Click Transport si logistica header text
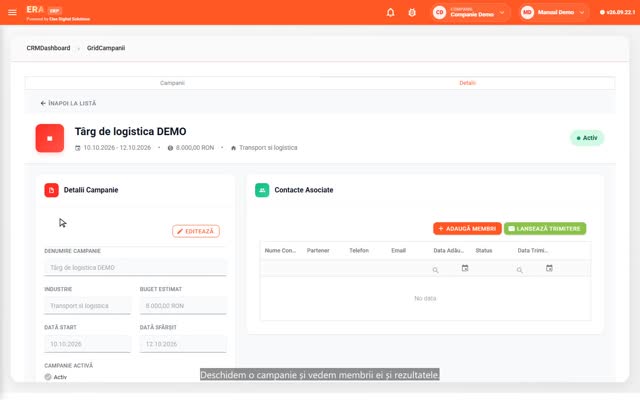Viewport: 640px width, 400px height. (x=268, y=148)
